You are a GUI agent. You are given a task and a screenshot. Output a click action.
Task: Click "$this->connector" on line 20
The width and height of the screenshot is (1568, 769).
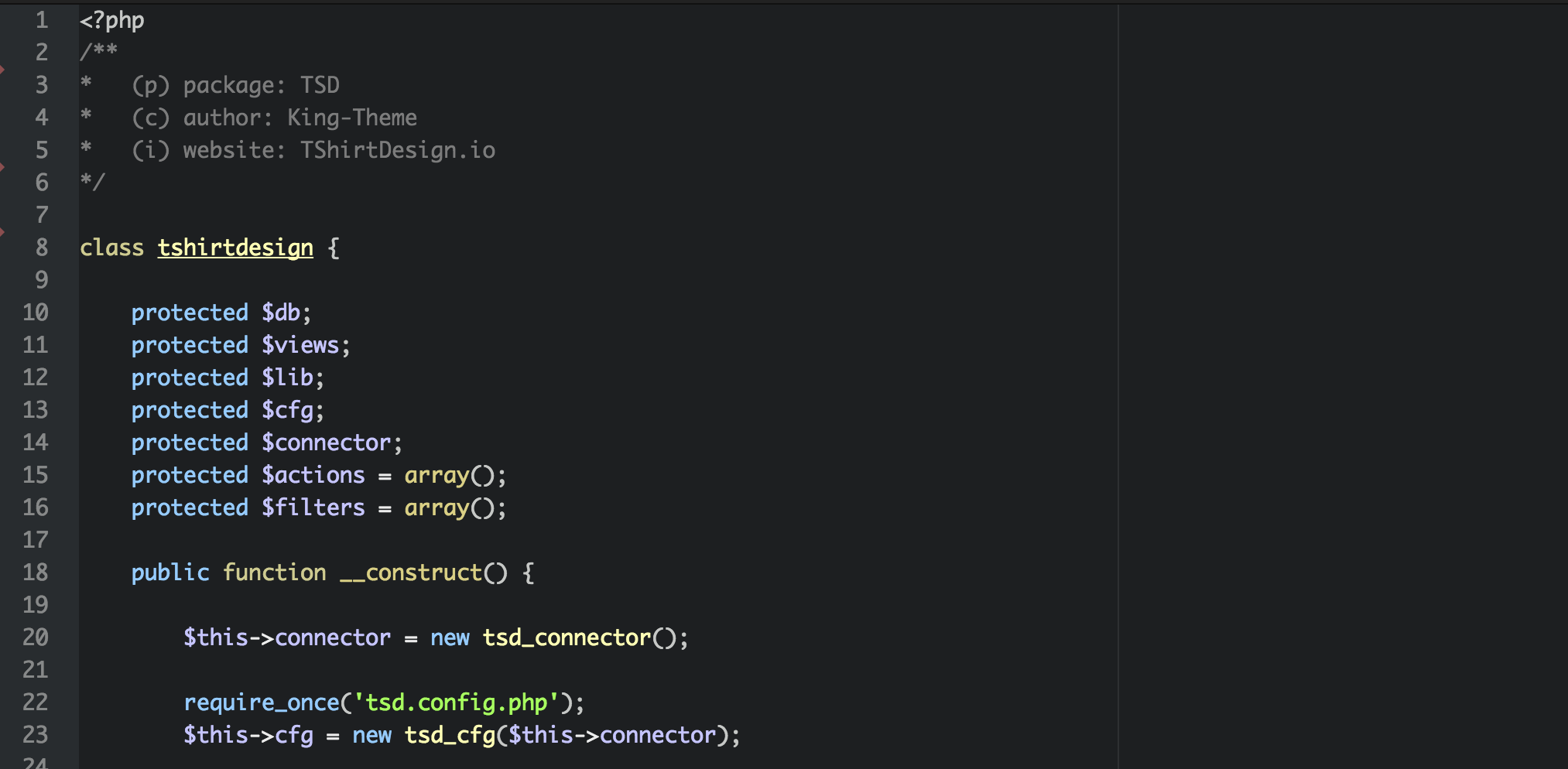(288, 637)
